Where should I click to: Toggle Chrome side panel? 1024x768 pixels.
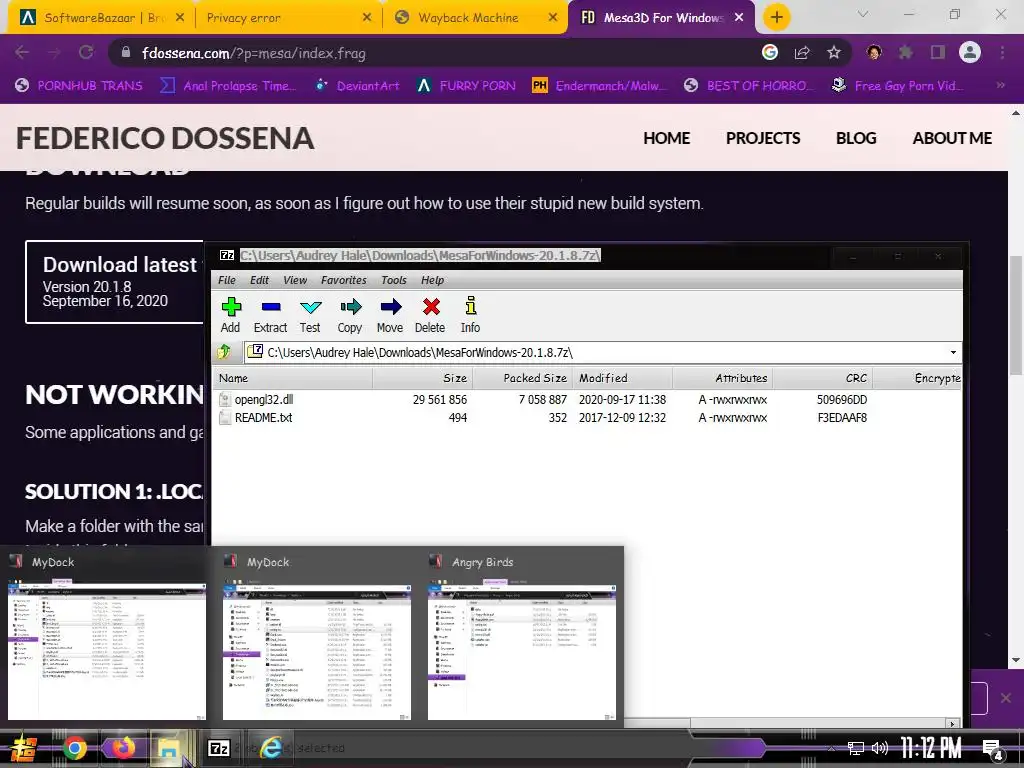938,53
